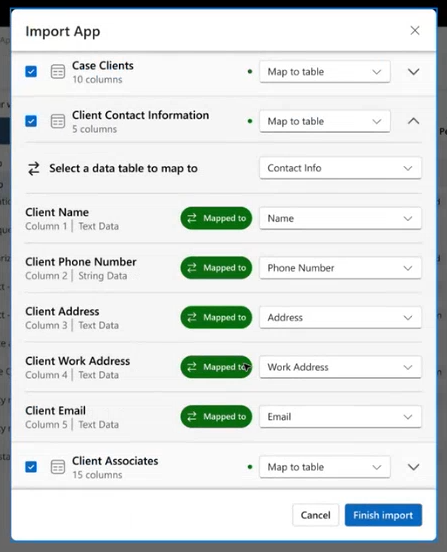The width and height of the screenshot is (447, 552).
Task: Open Client Associates Map to table dropdown
Action: pos(325,467)
